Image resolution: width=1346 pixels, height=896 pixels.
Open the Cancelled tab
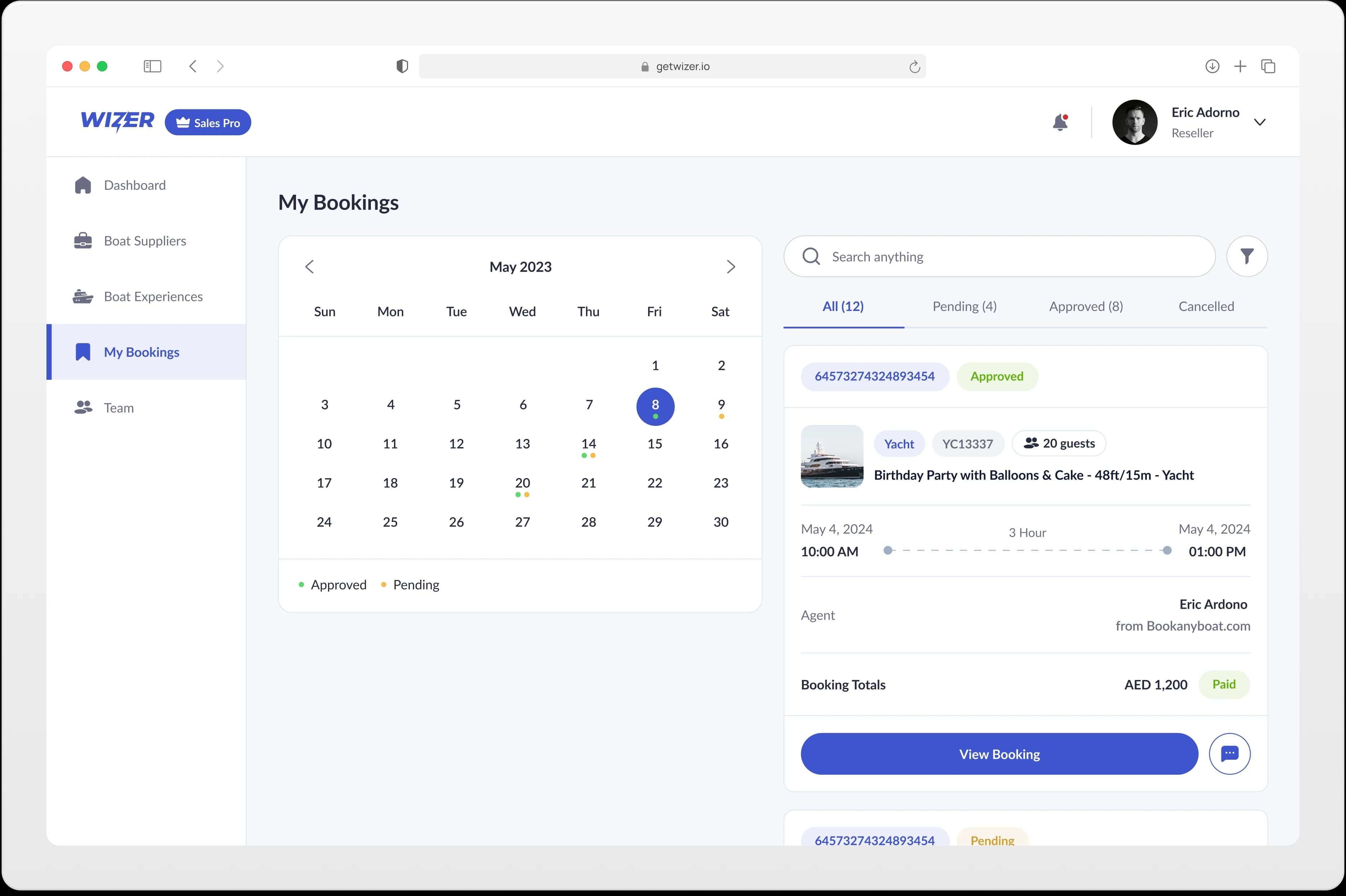(x=1206, y=306)
